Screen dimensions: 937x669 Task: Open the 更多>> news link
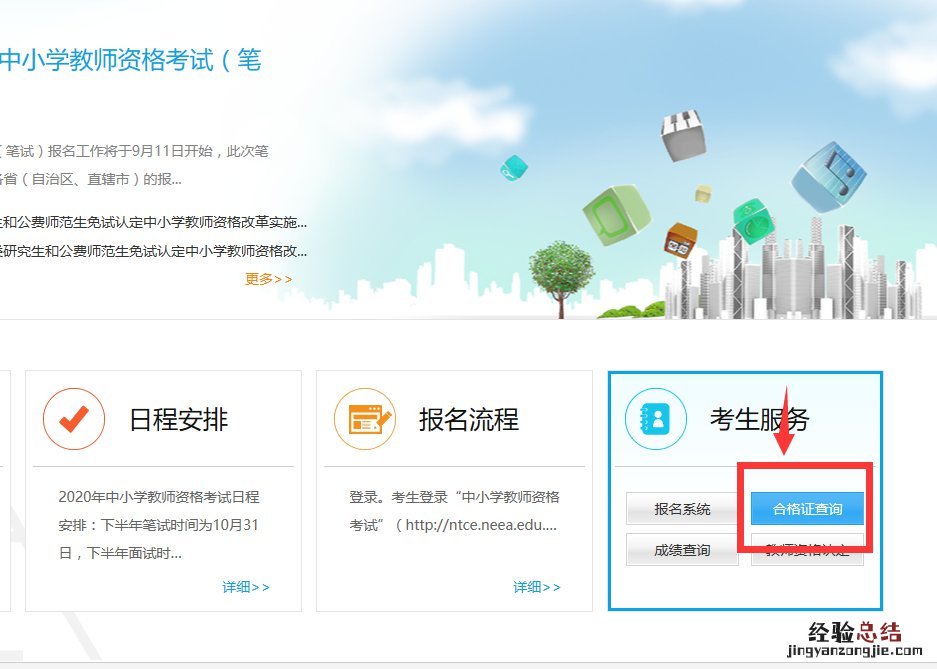[x=268, y=279]
